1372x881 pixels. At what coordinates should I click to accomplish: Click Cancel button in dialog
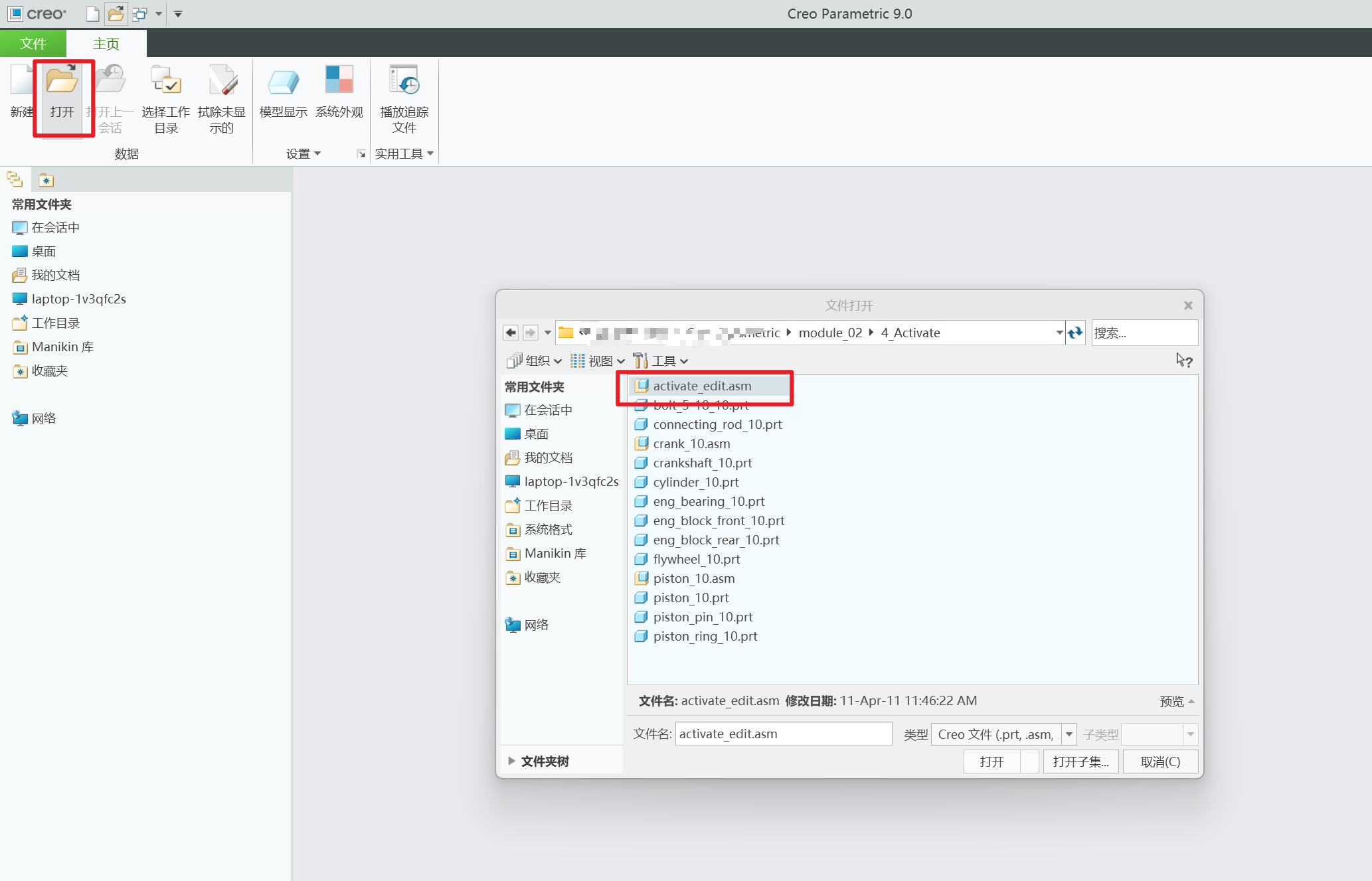pyautogui.click(x=1160, y=761)
